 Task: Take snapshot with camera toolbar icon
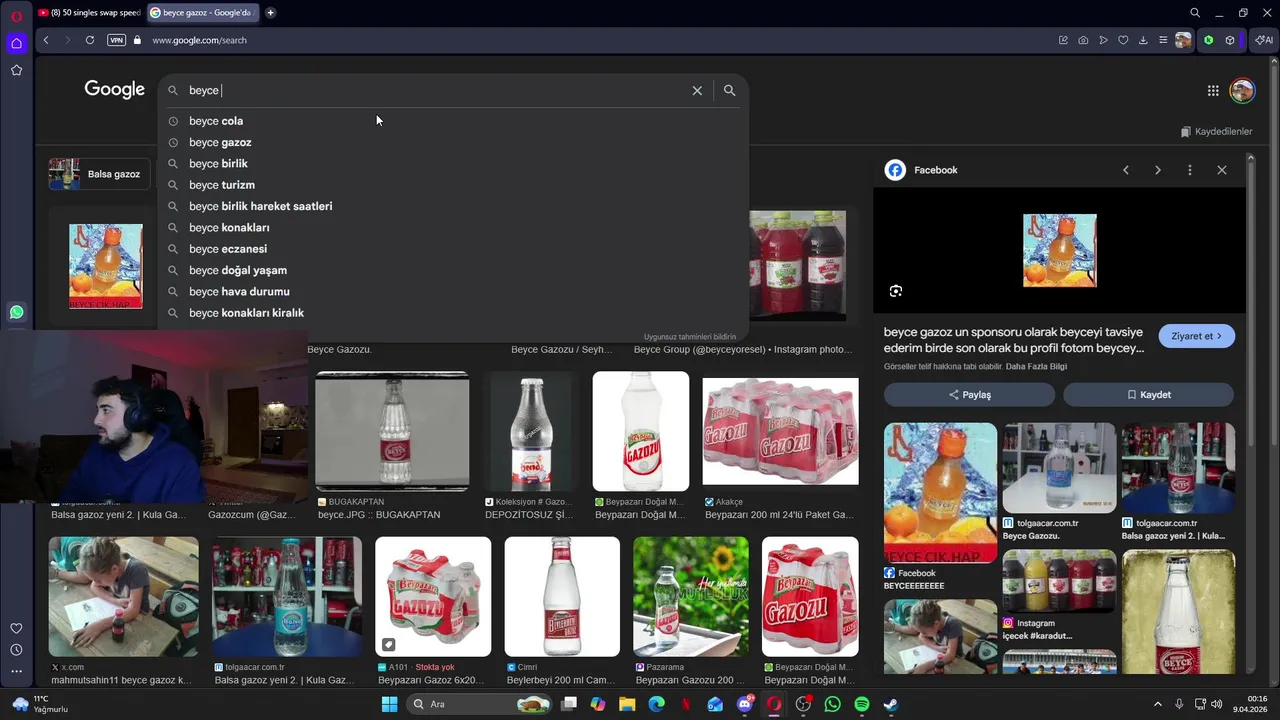1083,40
